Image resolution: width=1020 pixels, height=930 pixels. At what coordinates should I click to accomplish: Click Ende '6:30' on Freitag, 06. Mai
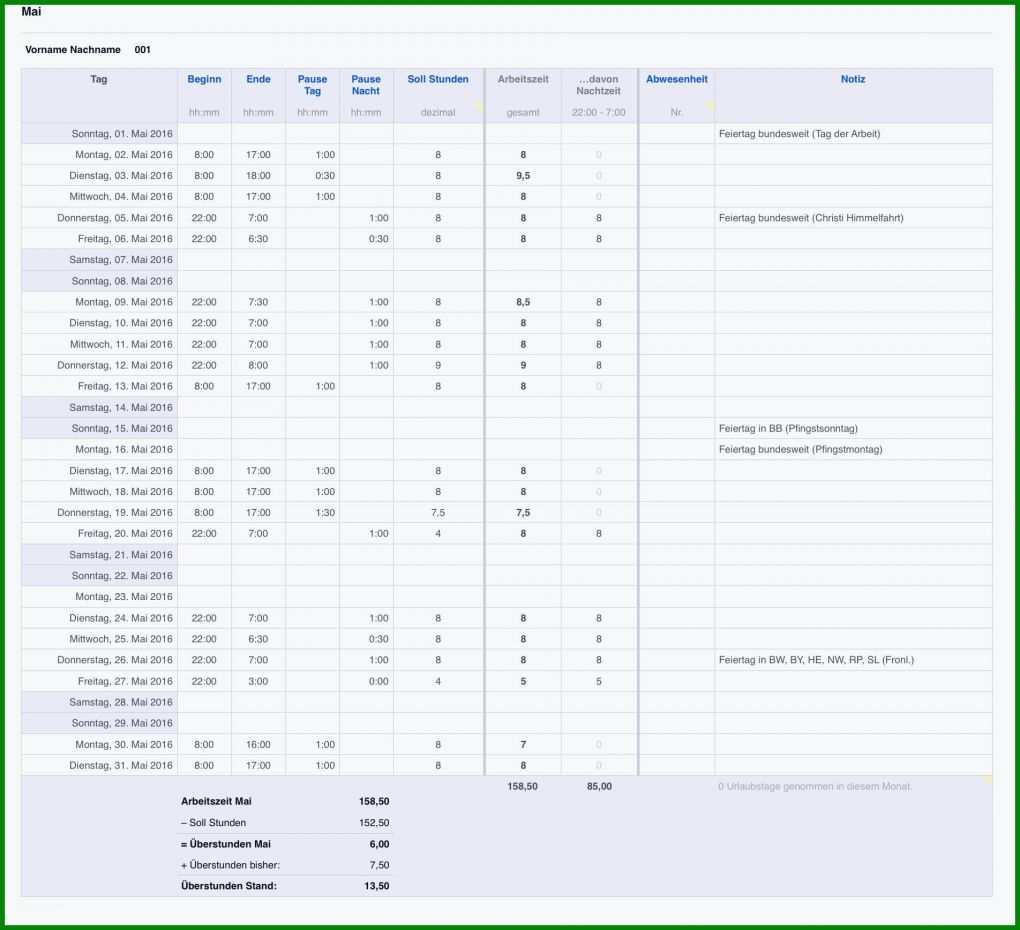pos(258,239)
